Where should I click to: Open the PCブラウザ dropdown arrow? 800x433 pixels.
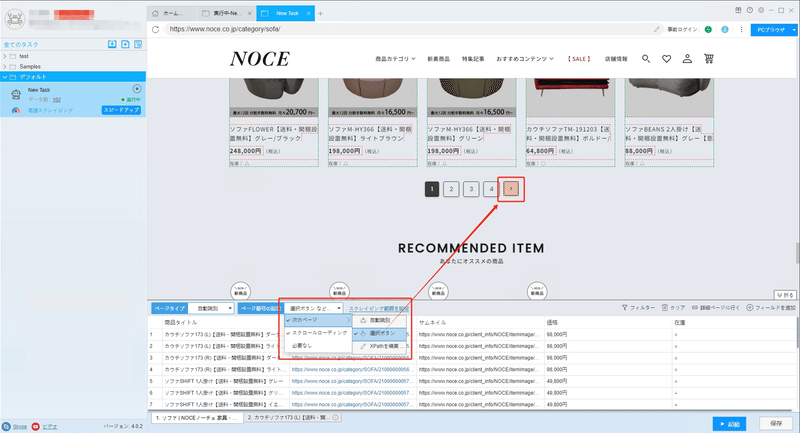pos(794,30)
